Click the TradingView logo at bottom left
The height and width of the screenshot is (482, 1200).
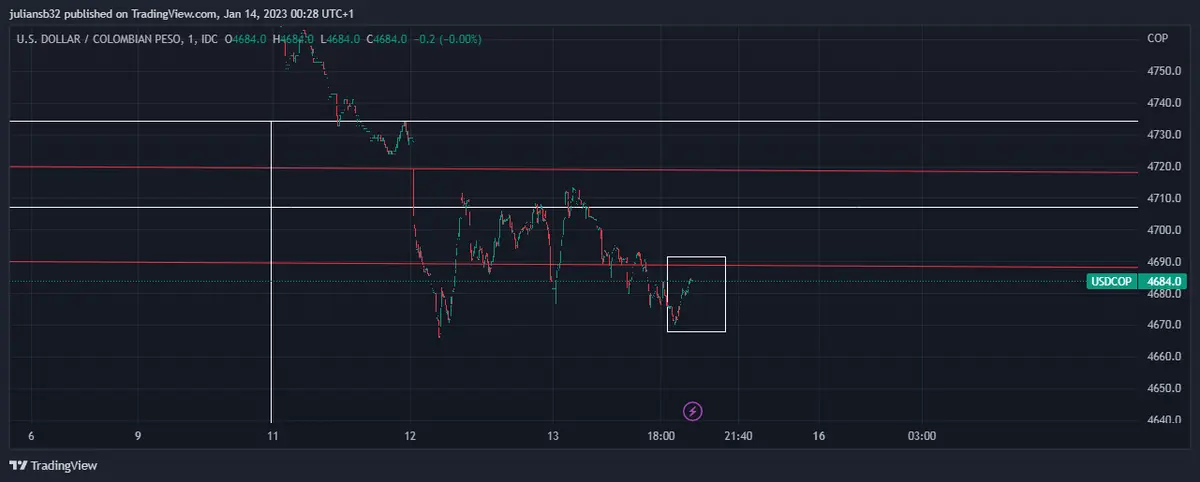coord(53,465)
